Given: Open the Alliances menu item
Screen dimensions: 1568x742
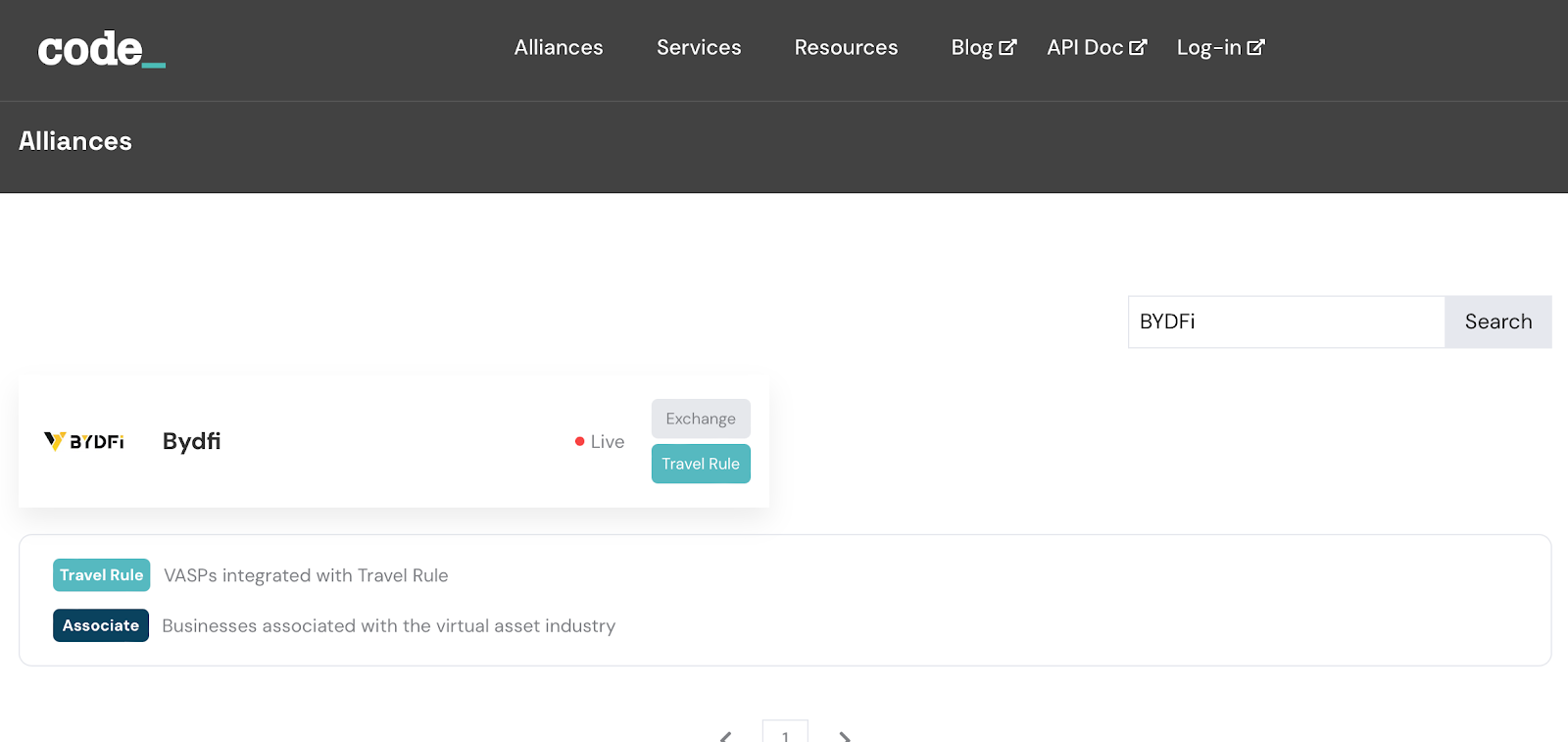Looking at the screenshot, I should click(x=559, y=47).
